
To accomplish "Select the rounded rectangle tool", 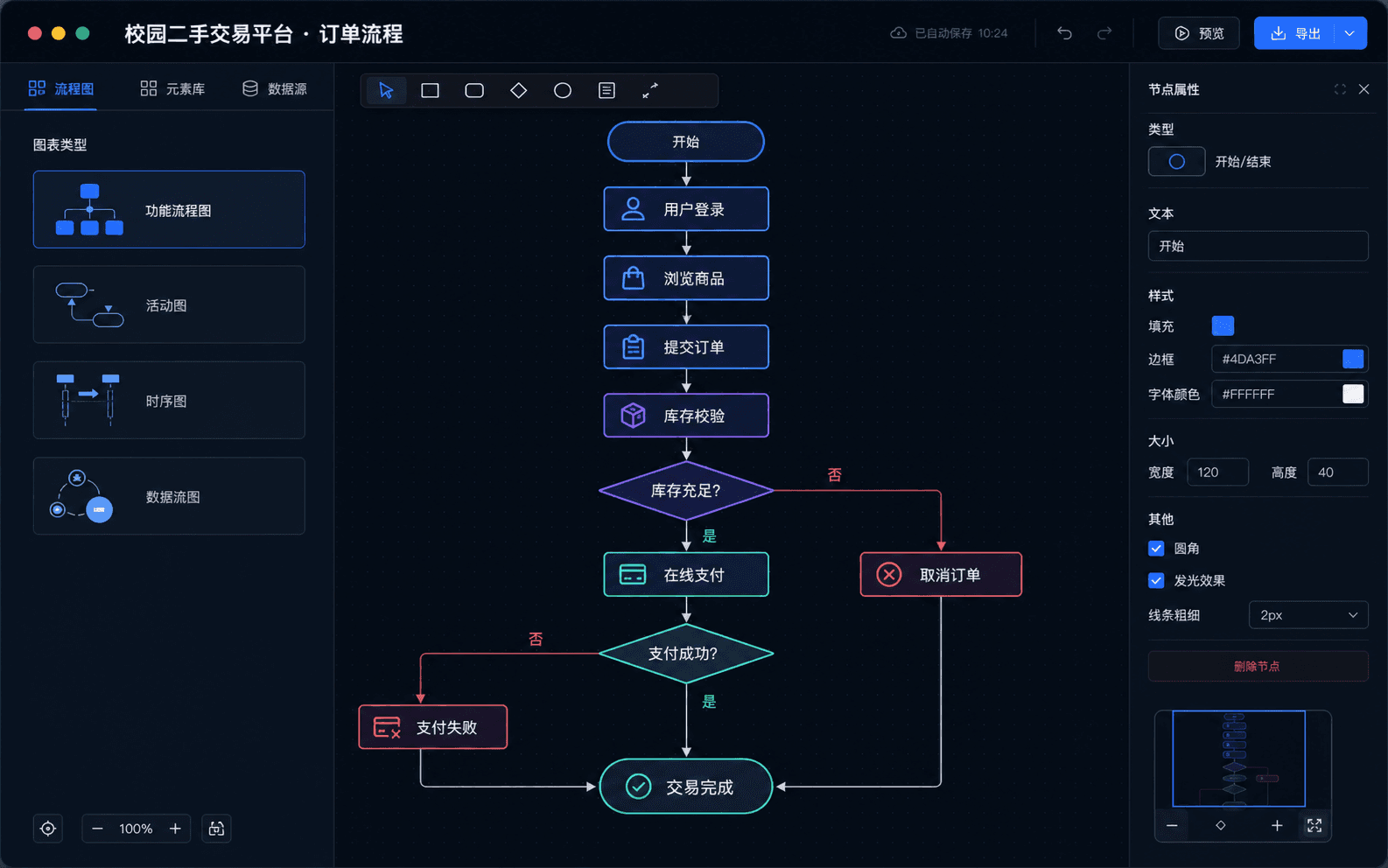I will tap(474, 90).
